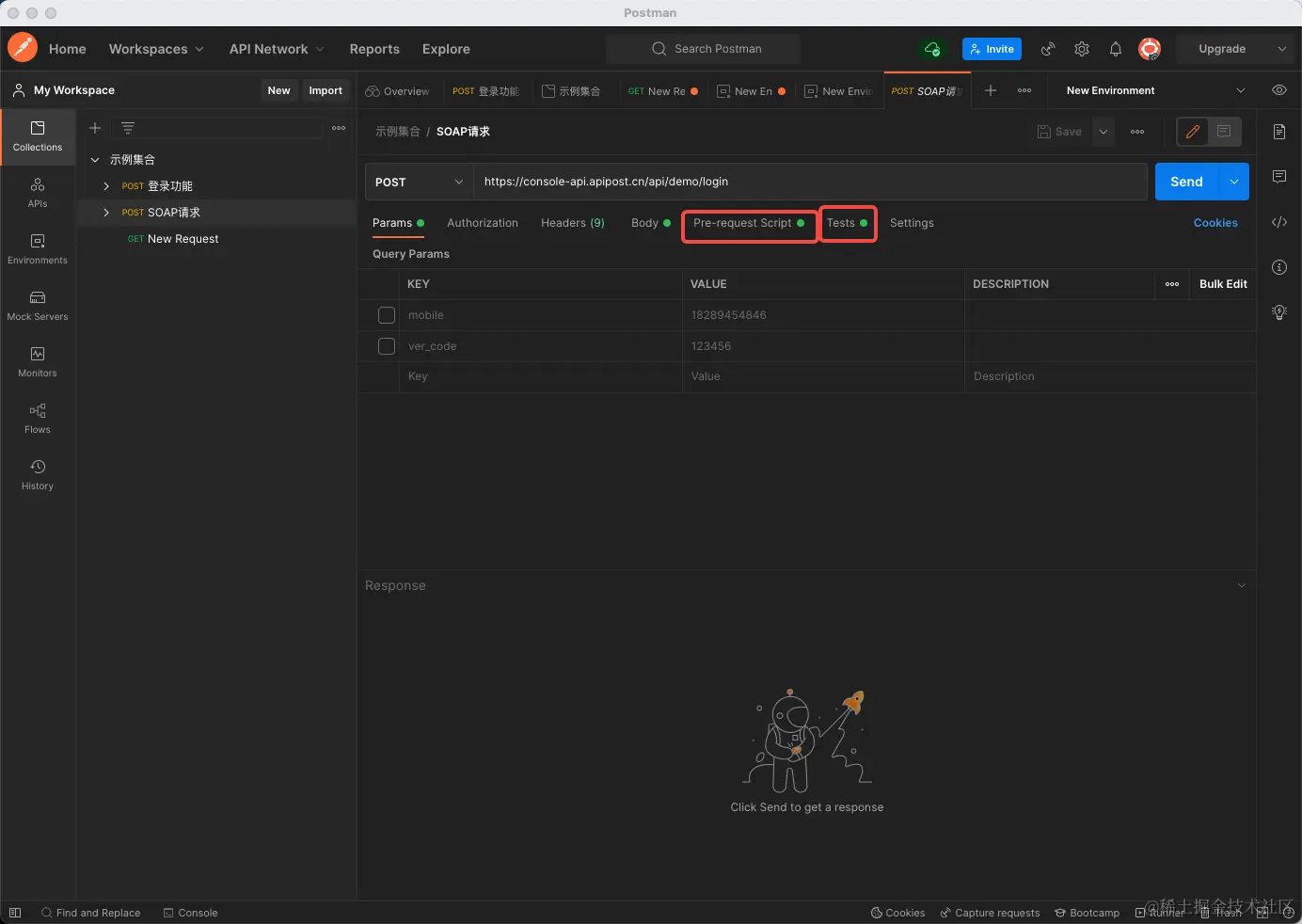The width and height of the screenshot is (1302, 924).
Task: Expand the 登录功能 request examples
Action: [x=106, y=186]
